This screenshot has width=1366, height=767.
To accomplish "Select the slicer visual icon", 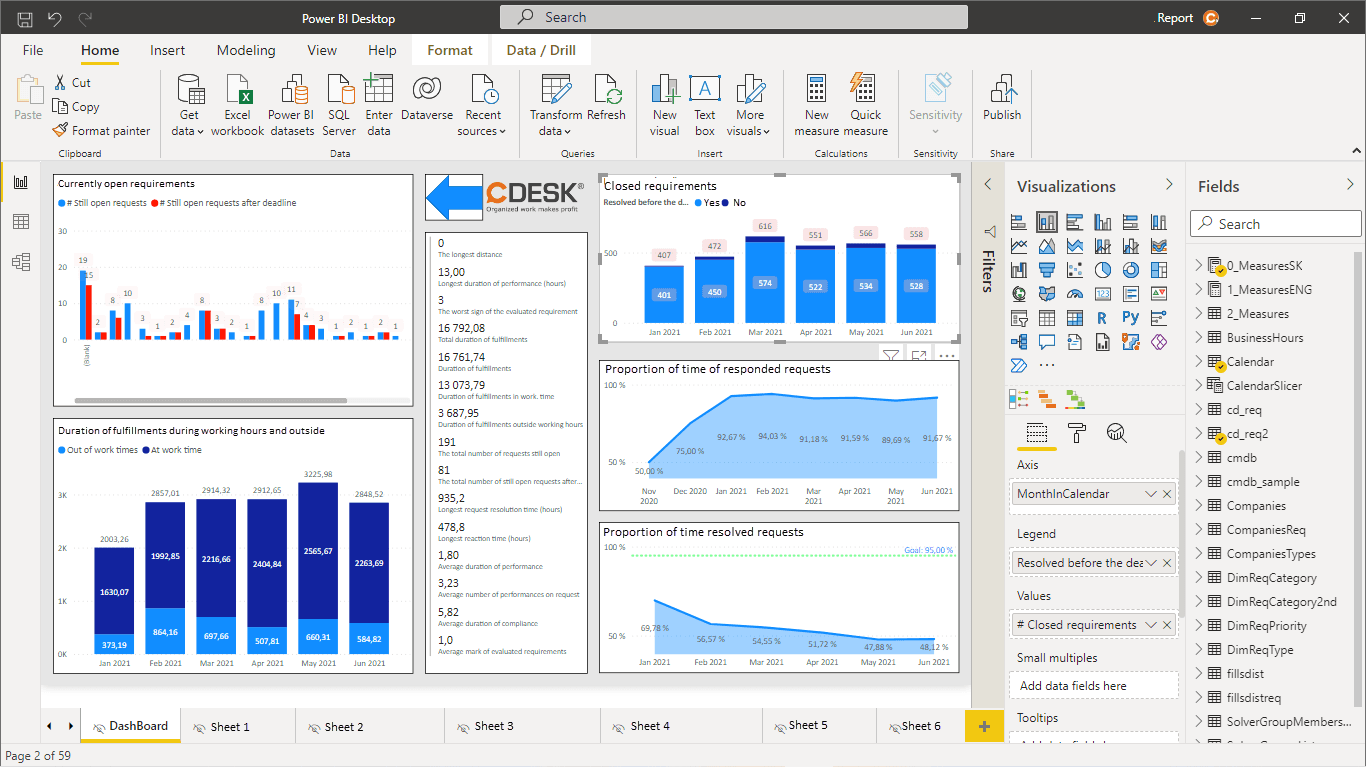I will (1018, 317).
